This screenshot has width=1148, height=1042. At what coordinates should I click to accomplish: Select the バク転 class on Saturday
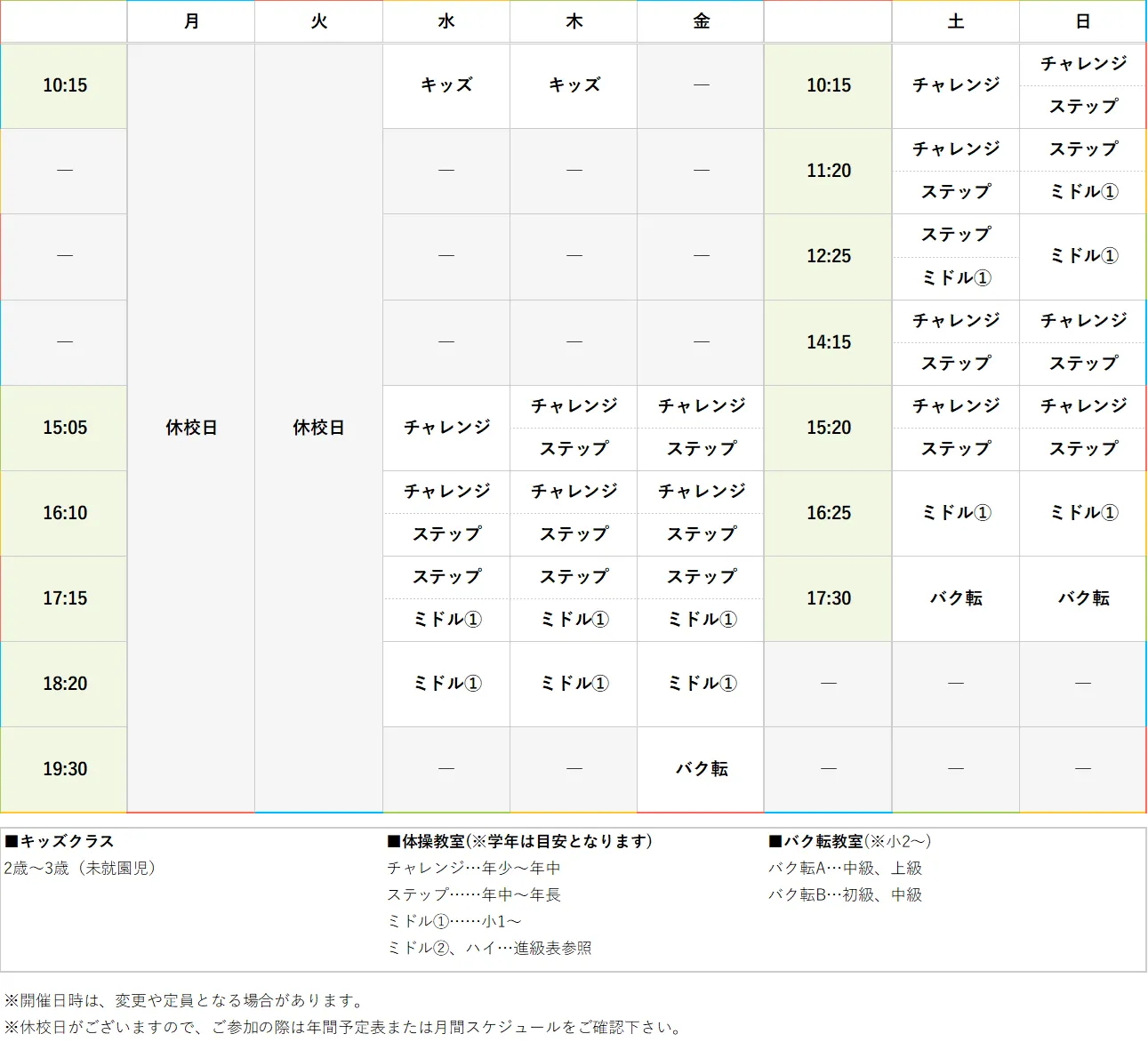[x=955, y=598]
